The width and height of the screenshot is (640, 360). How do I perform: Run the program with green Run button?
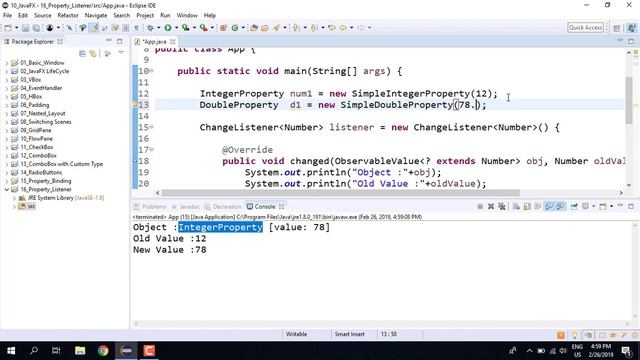(168, 28)
